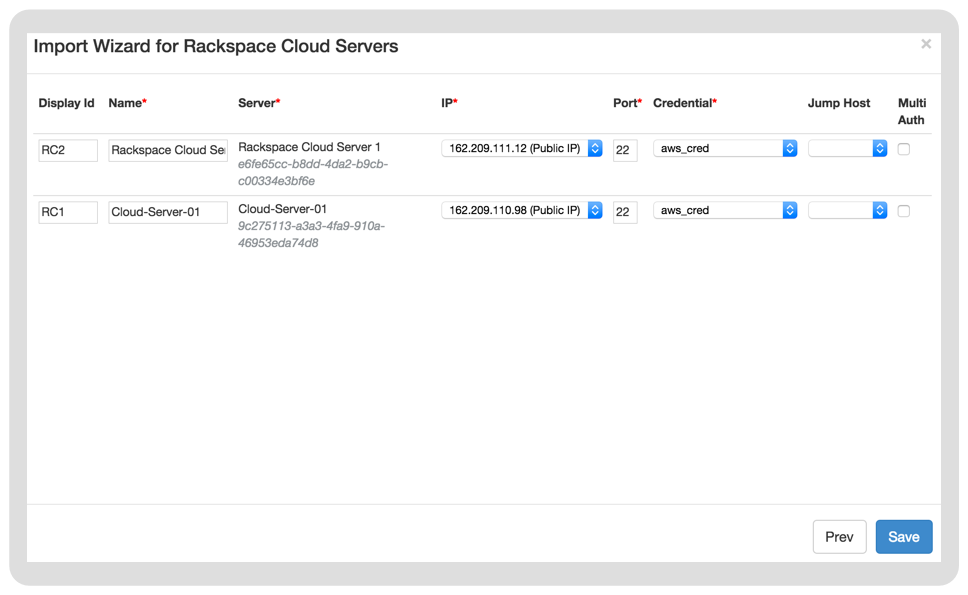This screenshot has height=595, width=968.
Task: Click the Port column header
Action: [627, 103]
